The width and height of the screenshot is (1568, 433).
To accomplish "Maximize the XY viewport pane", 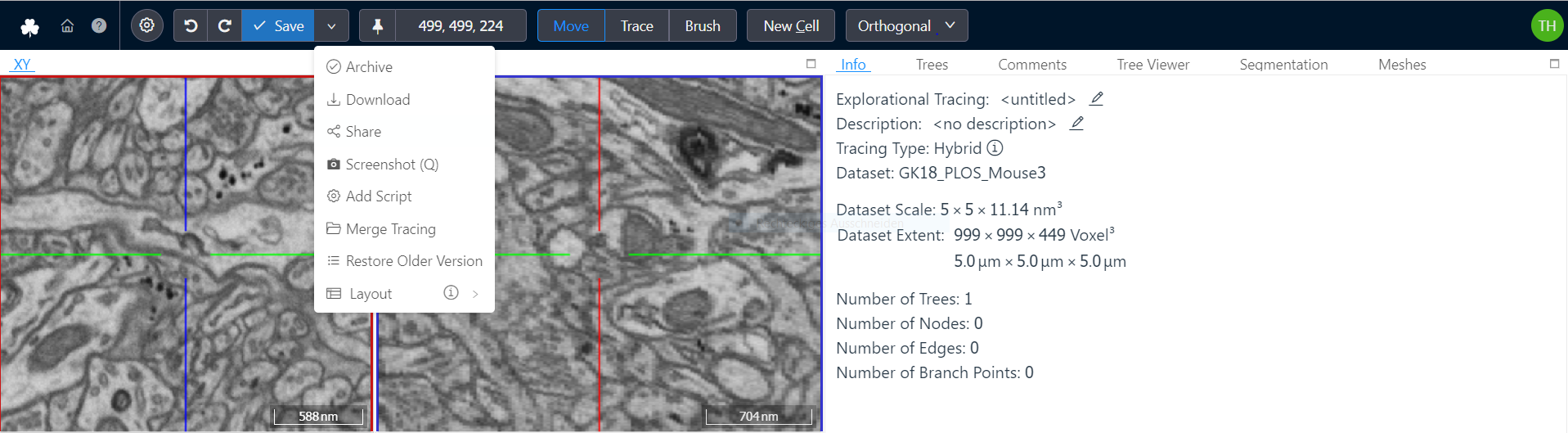I will tap(811, 63).
